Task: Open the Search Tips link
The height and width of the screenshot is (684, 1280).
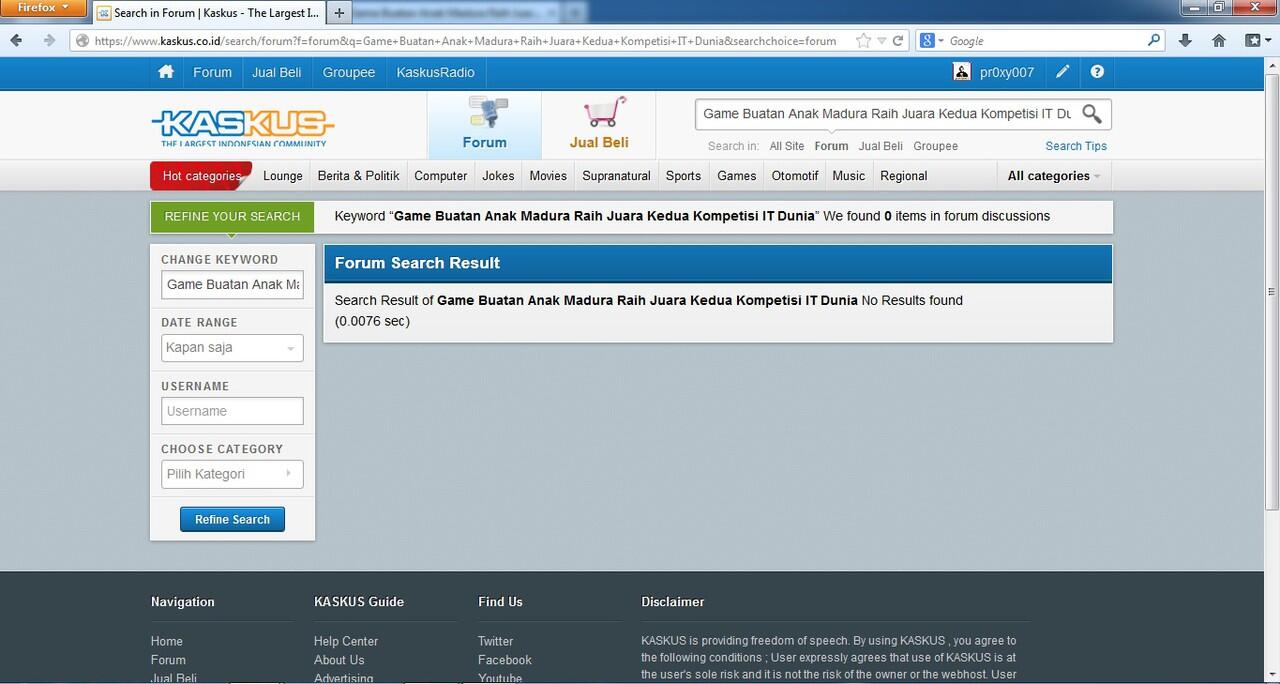Action: coord(1076,146)
